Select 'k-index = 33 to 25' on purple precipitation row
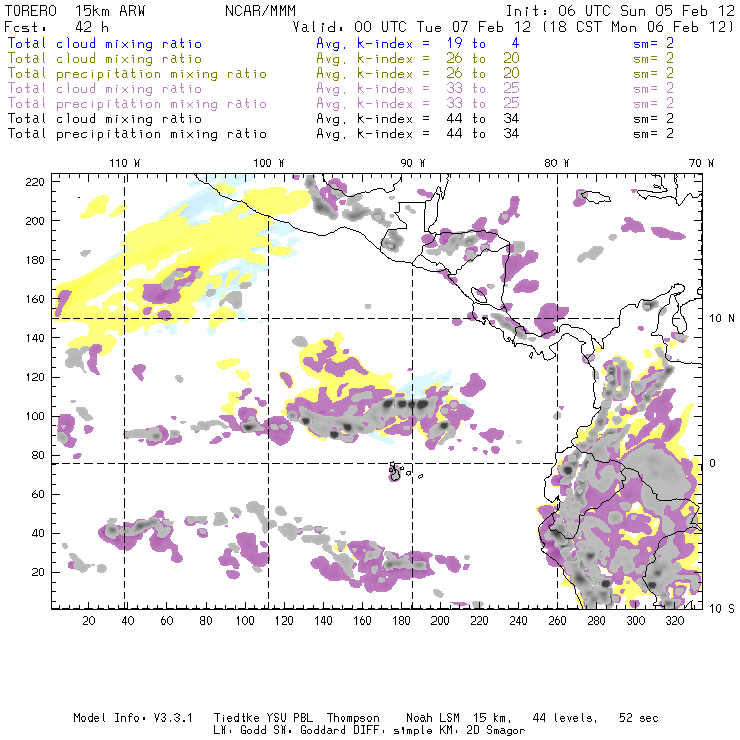 coord(438,104)
